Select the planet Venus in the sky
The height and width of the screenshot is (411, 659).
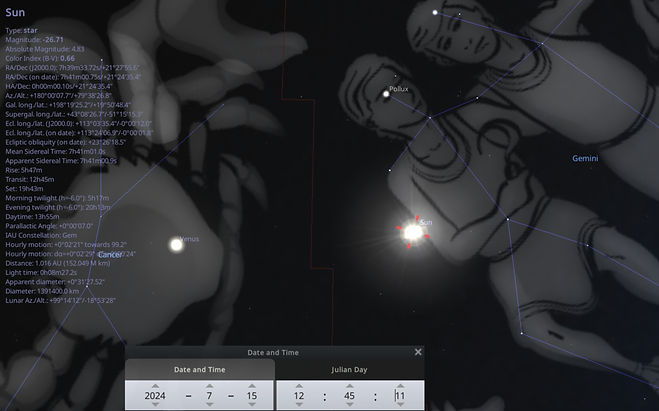177,245
